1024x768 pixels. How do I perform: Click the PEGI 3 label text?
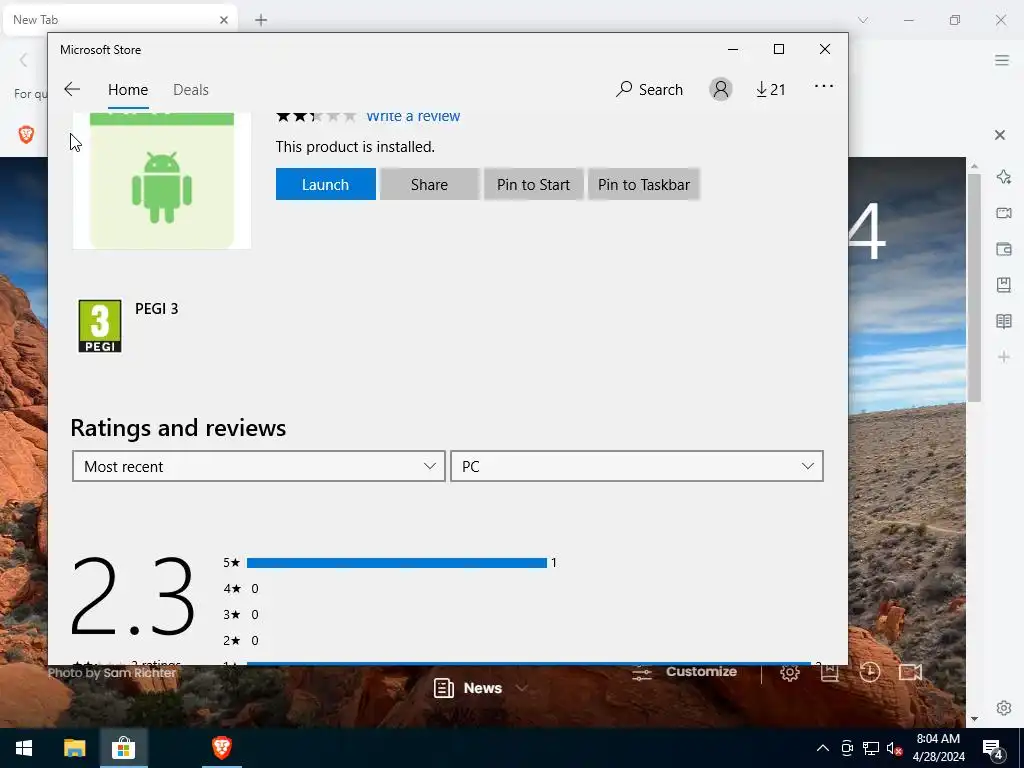pyautogui.click(x=157, y=308)
